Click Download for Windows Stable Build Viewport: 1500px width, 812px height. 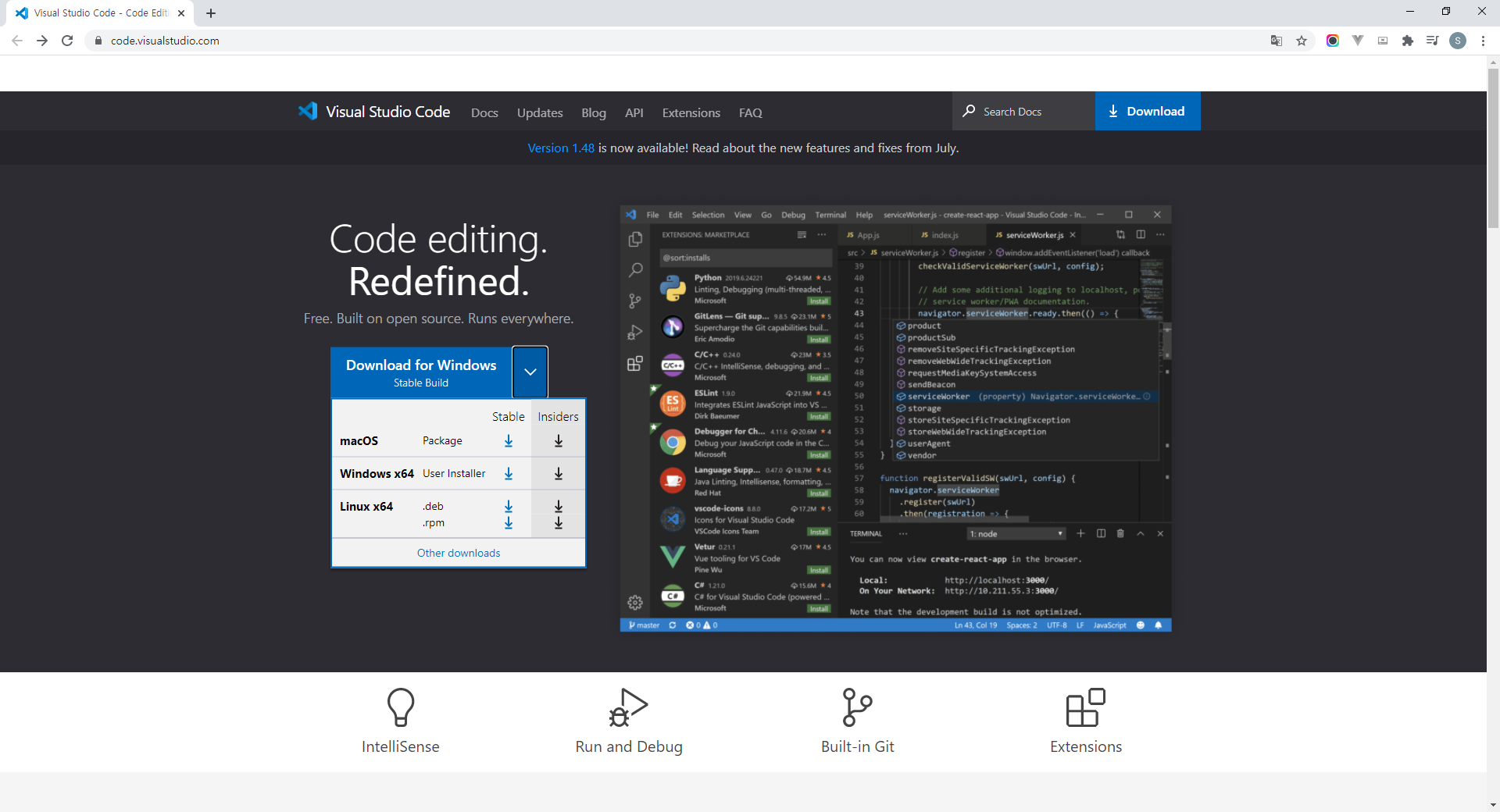click(x=421, y=372)
